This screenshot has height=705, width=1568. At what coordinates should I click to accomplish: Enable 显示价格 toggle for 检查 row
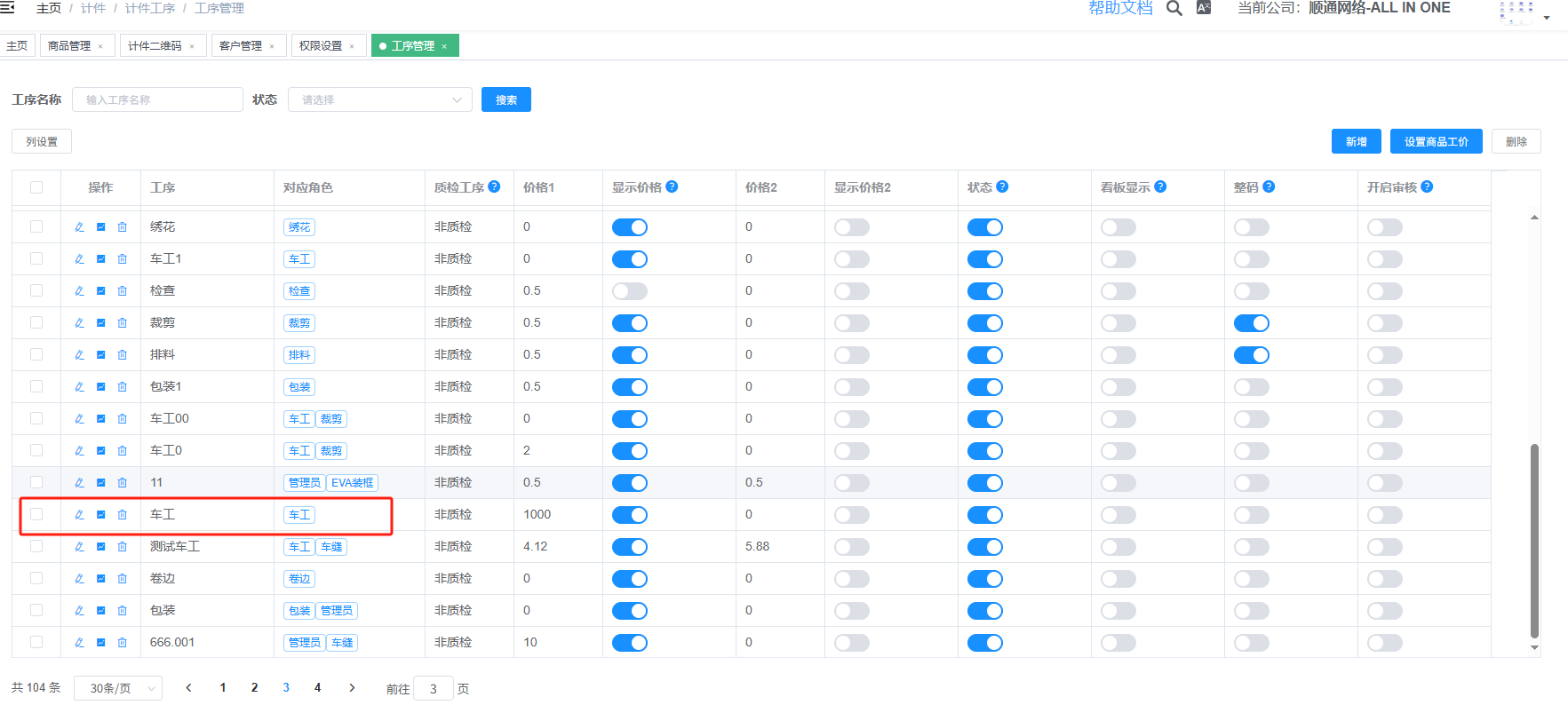(x=629, y=291)
